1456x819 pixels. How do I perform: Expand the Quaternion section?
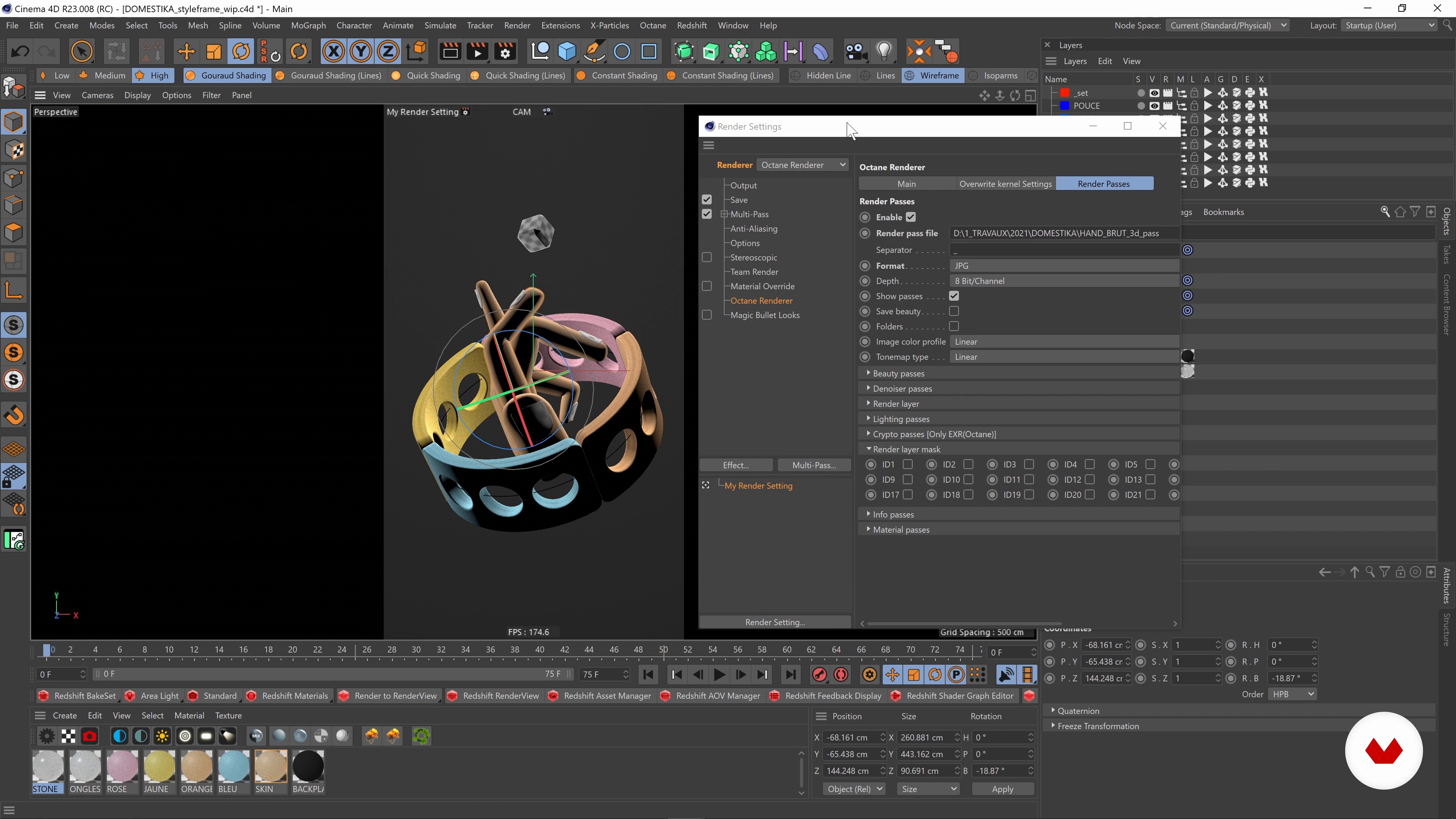(1053, 711)
